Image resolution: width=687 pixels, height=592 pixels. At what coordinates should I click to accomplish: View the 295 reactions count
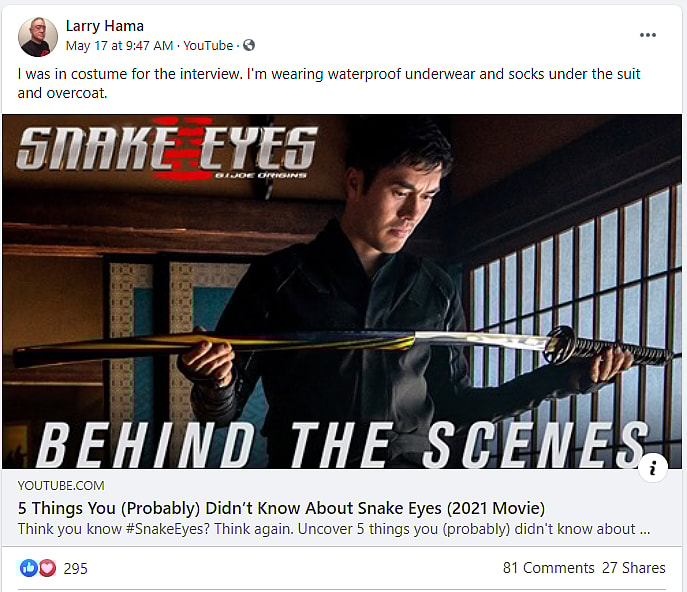76,568
